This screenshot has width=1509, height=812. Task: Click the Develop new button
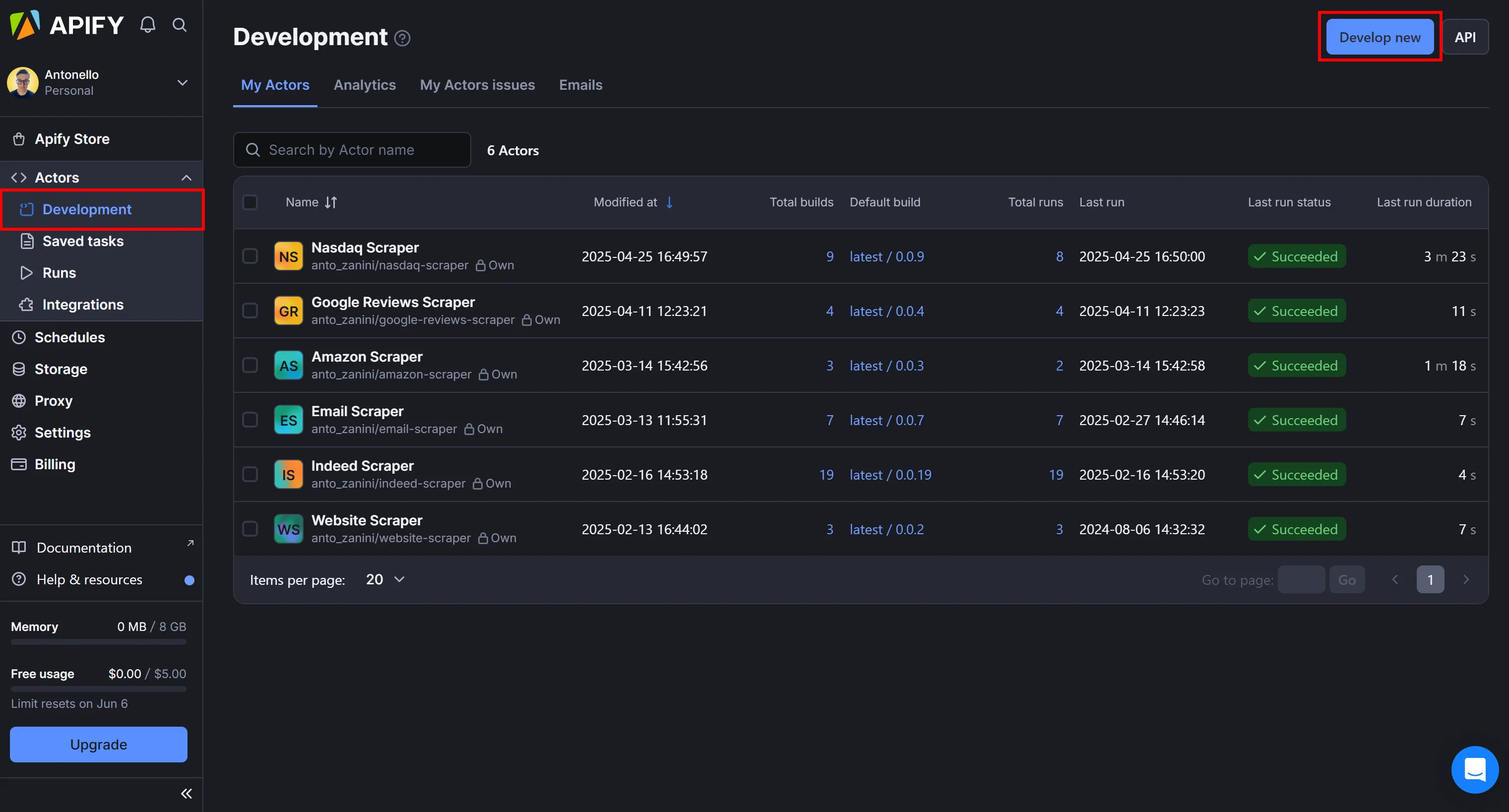tap(1380, 37)
